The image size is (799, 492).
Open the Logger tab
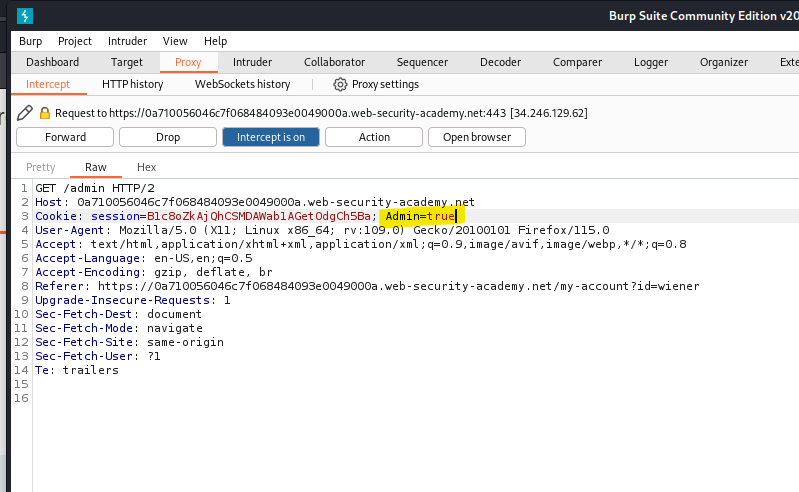coord(651,62)
